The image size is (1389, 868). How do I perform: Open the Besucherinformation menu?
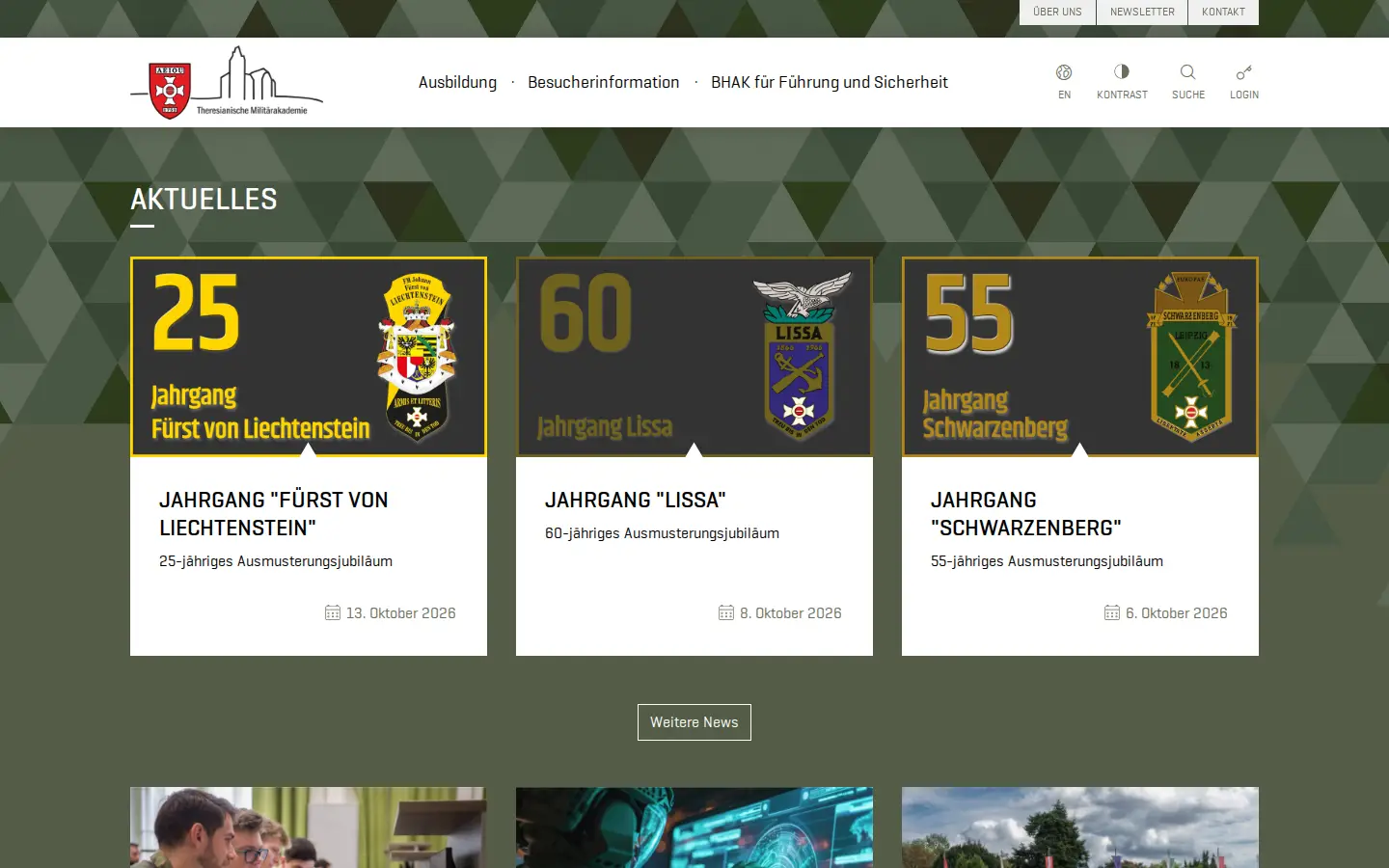pyautogui.click(x=603, y=82)
